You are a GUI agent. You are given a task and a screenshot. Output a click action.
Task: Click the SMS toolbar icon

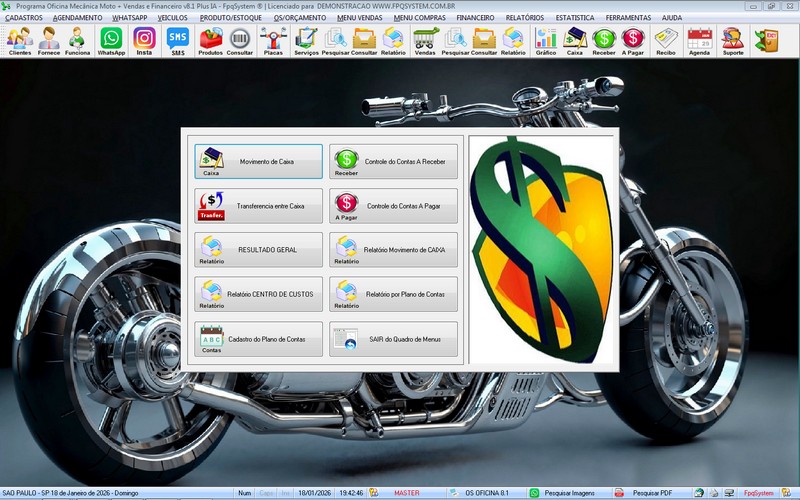(x=177, y=41)
